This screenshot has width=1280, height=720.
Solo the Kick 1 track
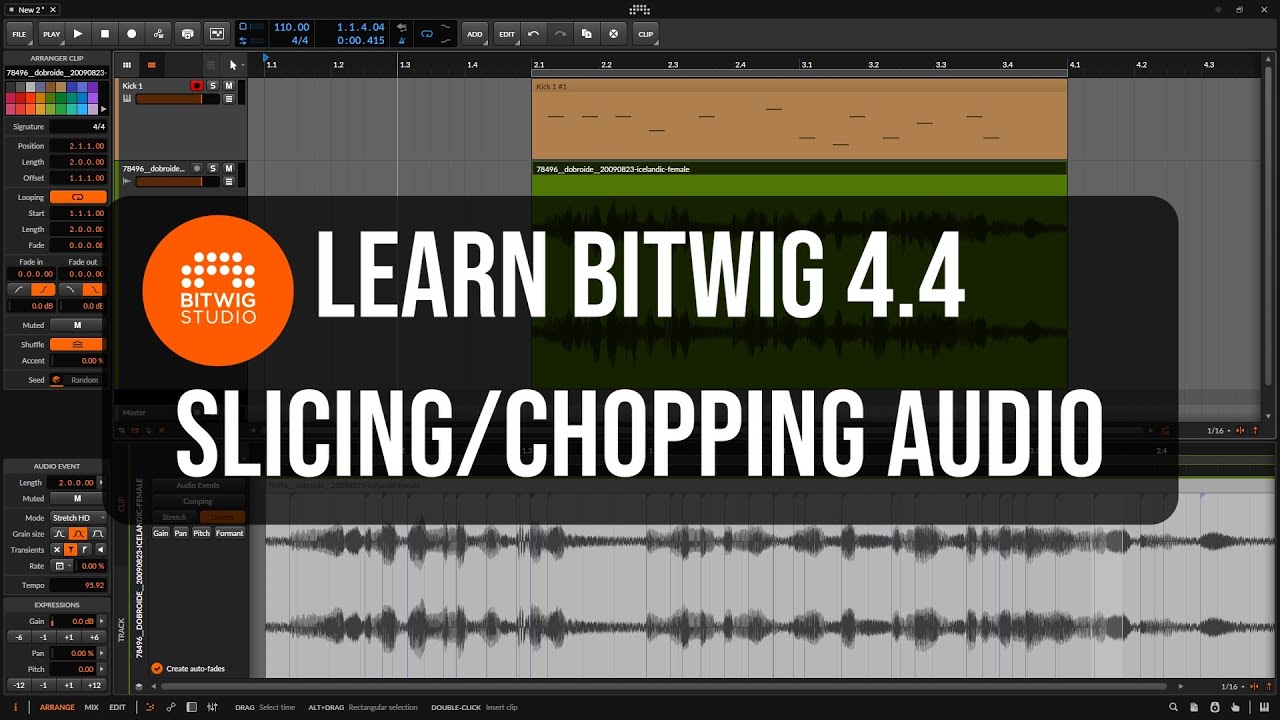pos(213,86)
